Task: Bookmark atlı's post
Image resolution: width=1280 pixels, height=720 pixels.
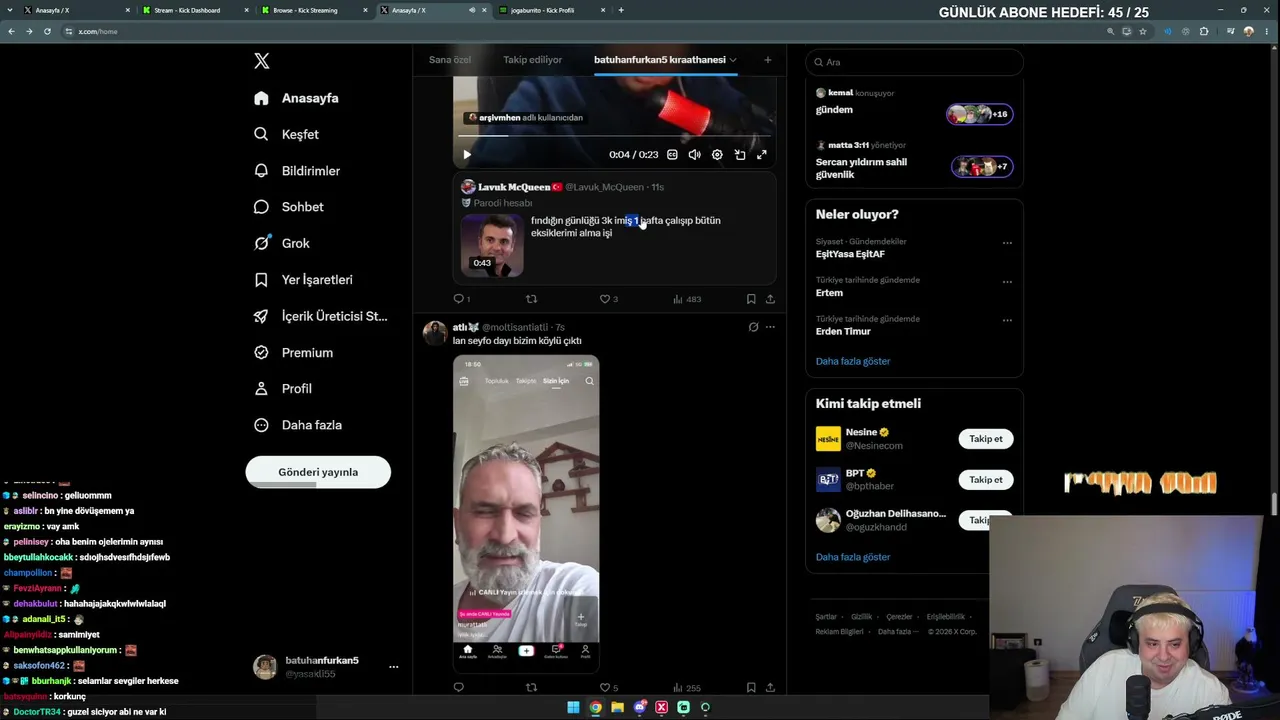Action: 751,688
